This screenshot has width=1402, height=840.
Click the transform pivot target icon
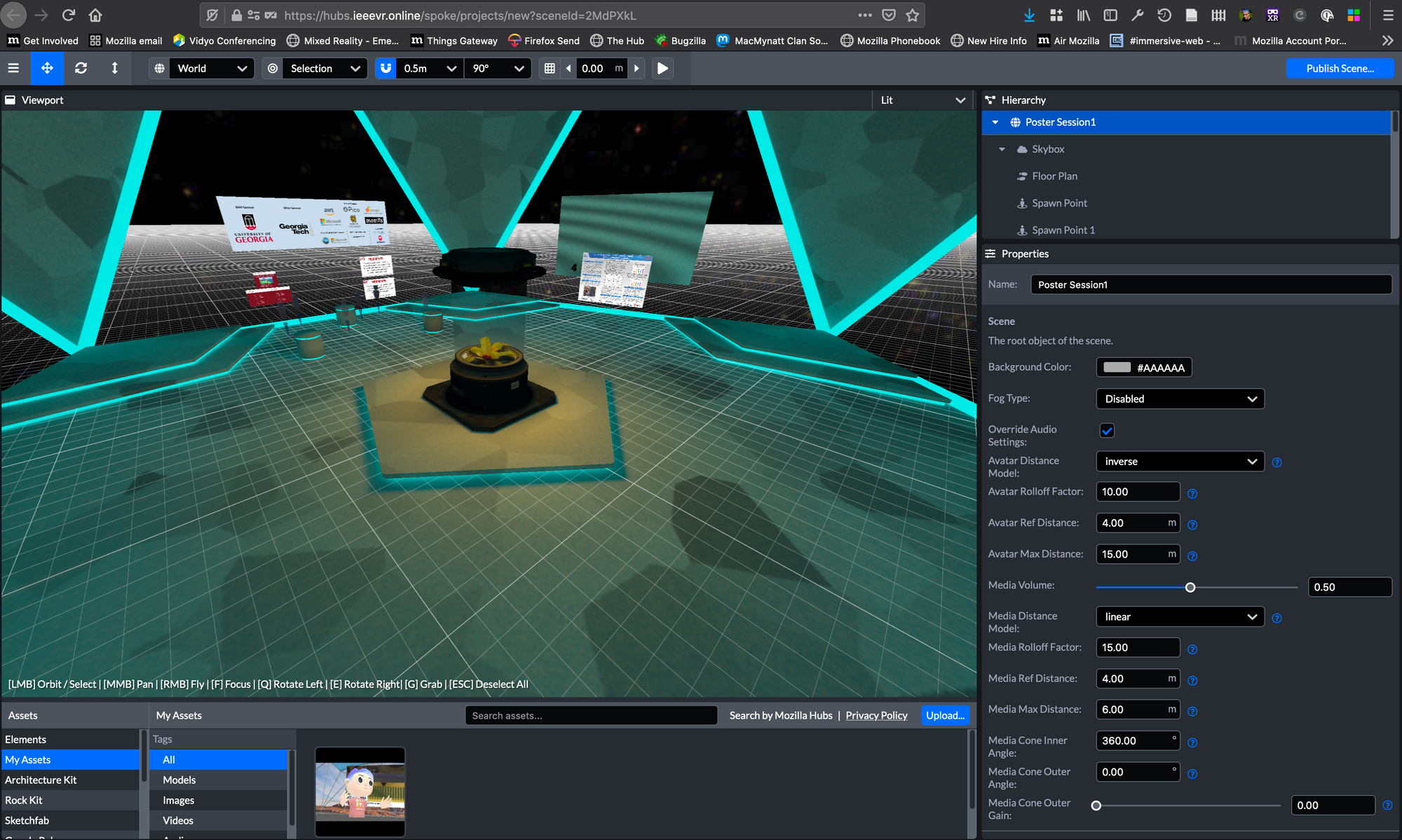point(273,68)
